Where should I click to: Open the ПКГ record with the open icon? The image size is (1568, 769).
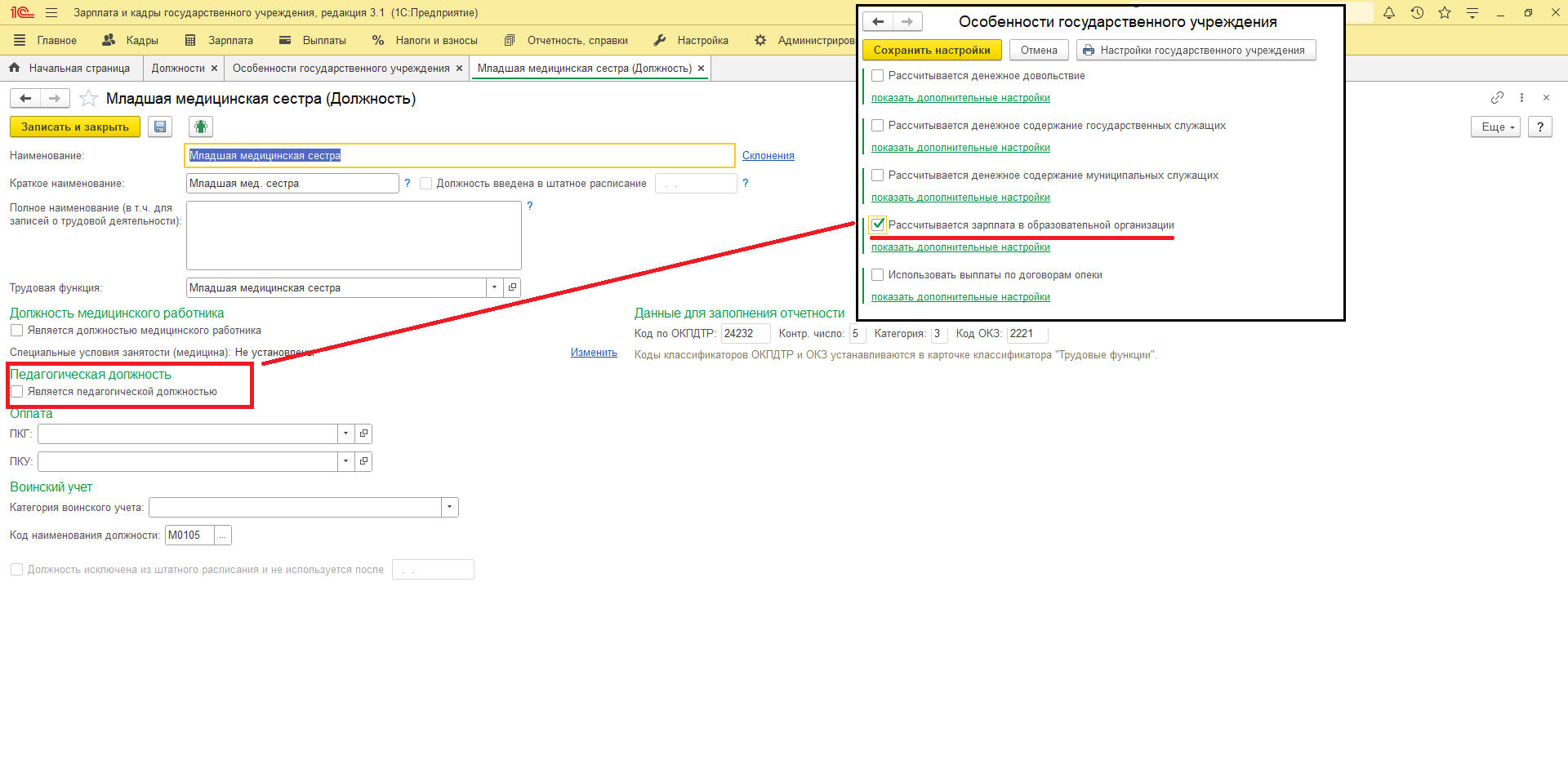click(x=363, y=433)
